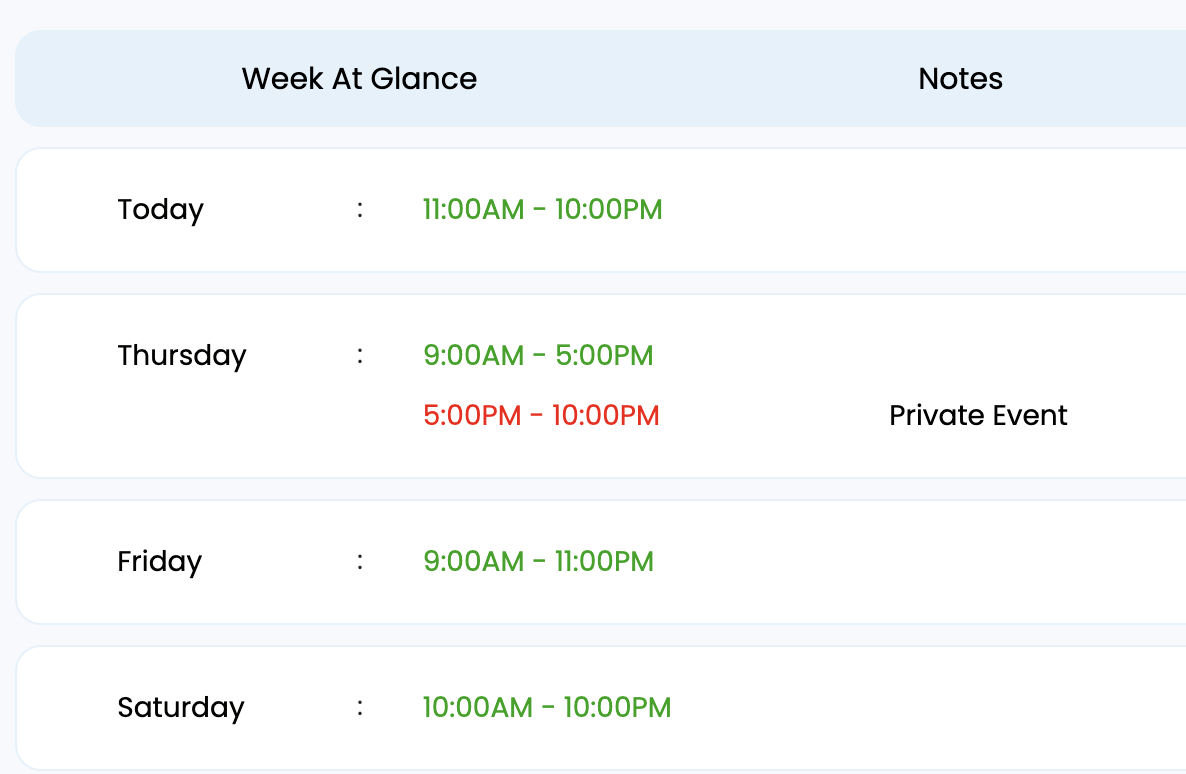
Task: Click Thursday's 9:00AM - 5:00PM hours
Action: click(x=538, y=355)
